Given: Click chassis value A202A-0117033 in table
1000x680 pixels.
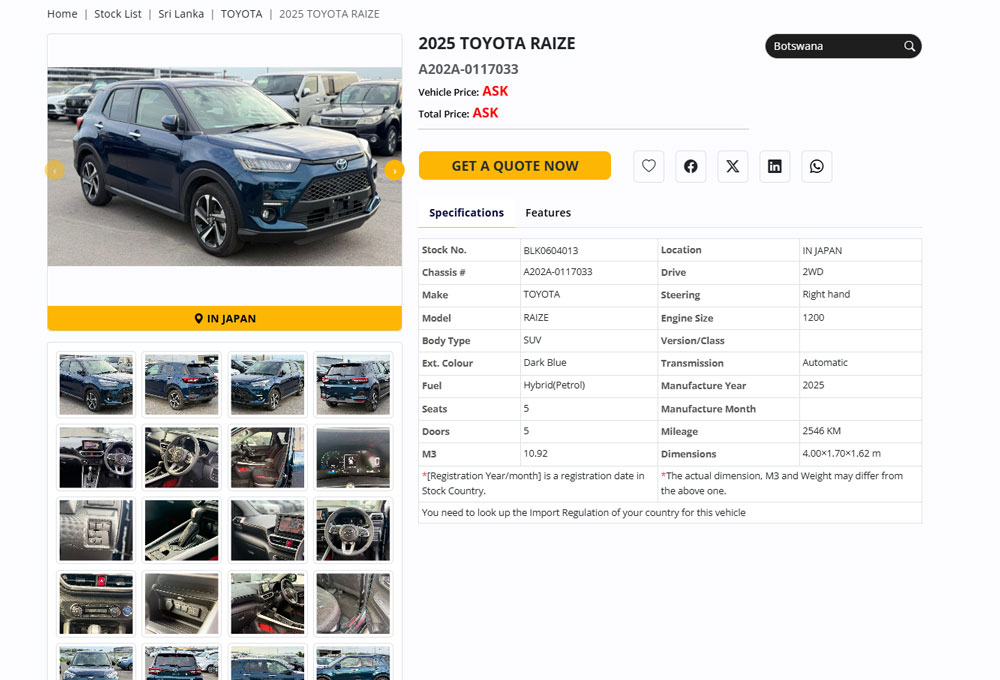Looking at the screenshot, I should tap(557, 272).
